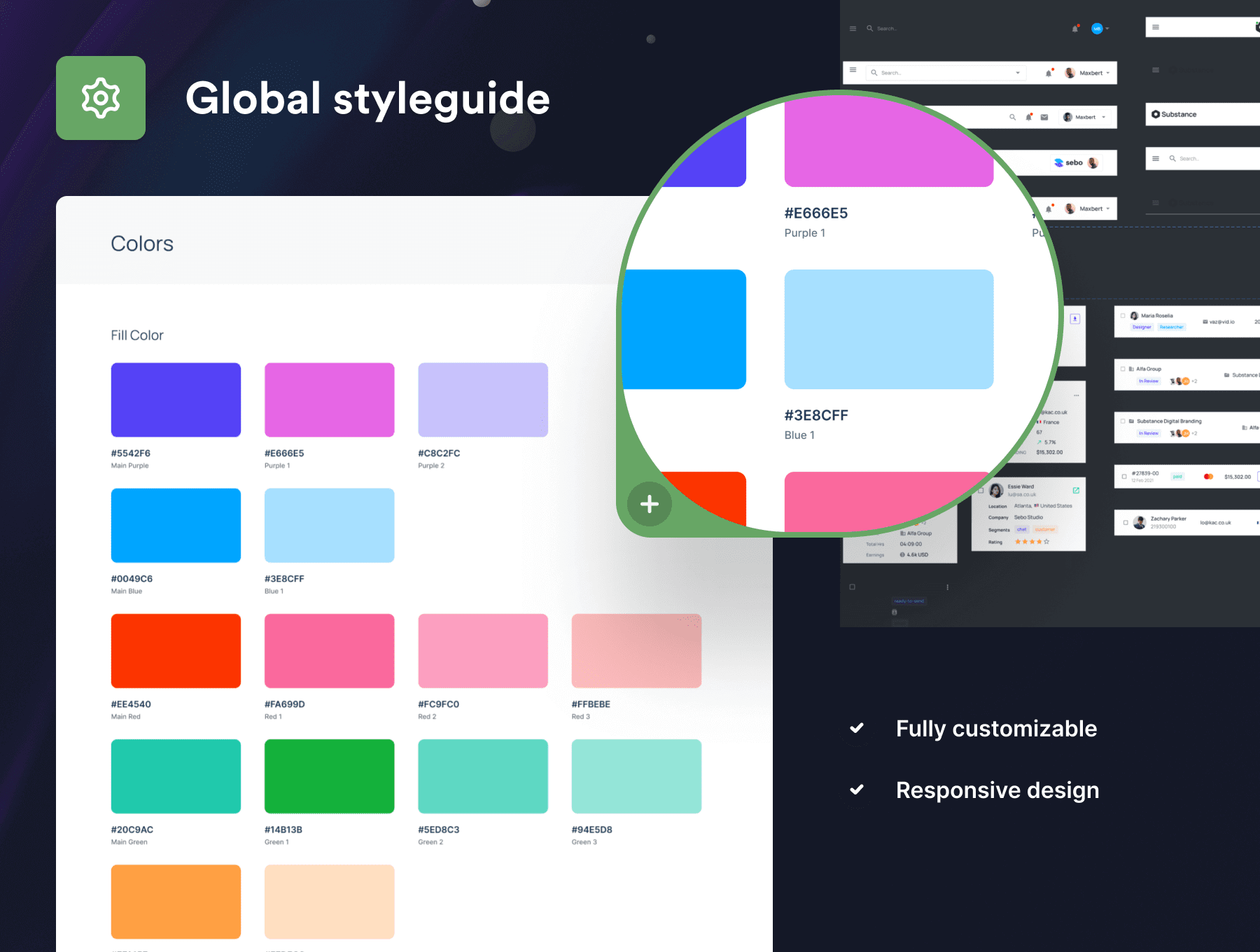Check the Zachary Parker row checkbox
This screenshot has height=952, width=1260.
point(1126,522)
